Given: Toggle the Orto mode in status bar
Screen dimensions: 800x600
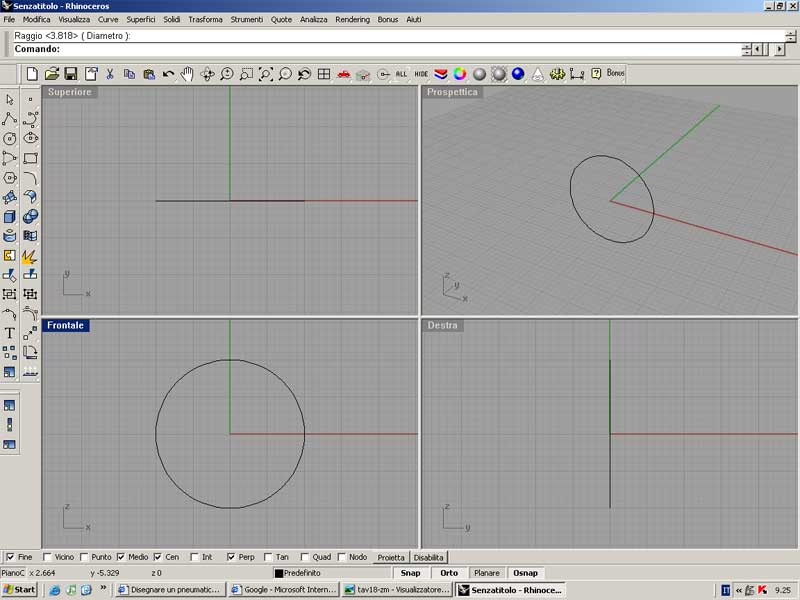Looking at the screenshot, I should (449, 573).
